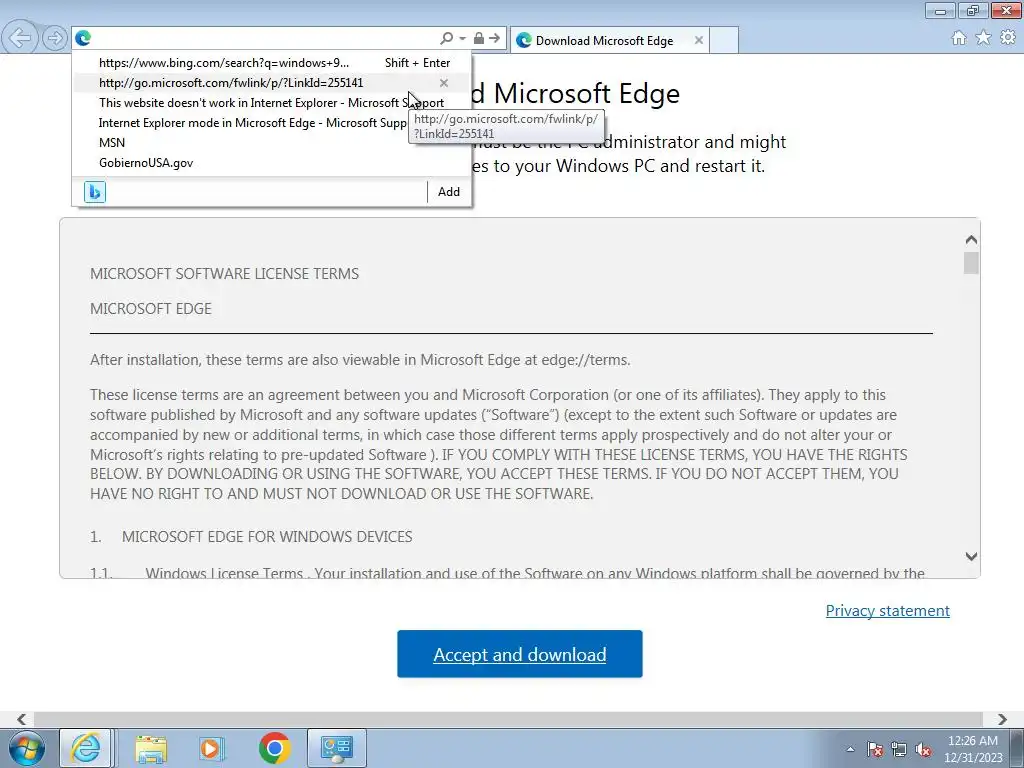Viewport: 1024px width, 768px height.
Task: Close the Download Microsoft Edge tab
Action: point(699,40)
